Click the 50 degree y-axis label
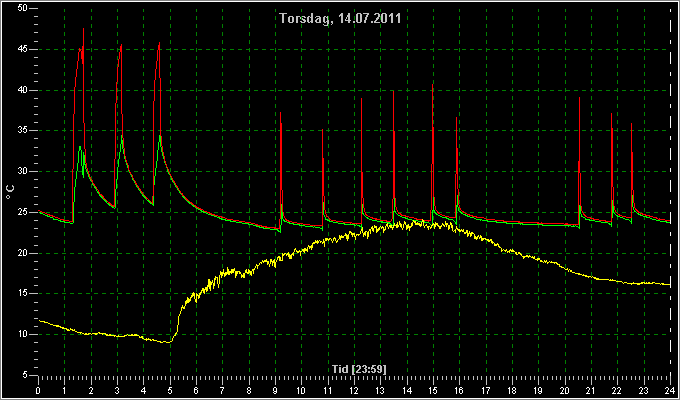Viewport: 680px width, 400px height. coord(23,8)
